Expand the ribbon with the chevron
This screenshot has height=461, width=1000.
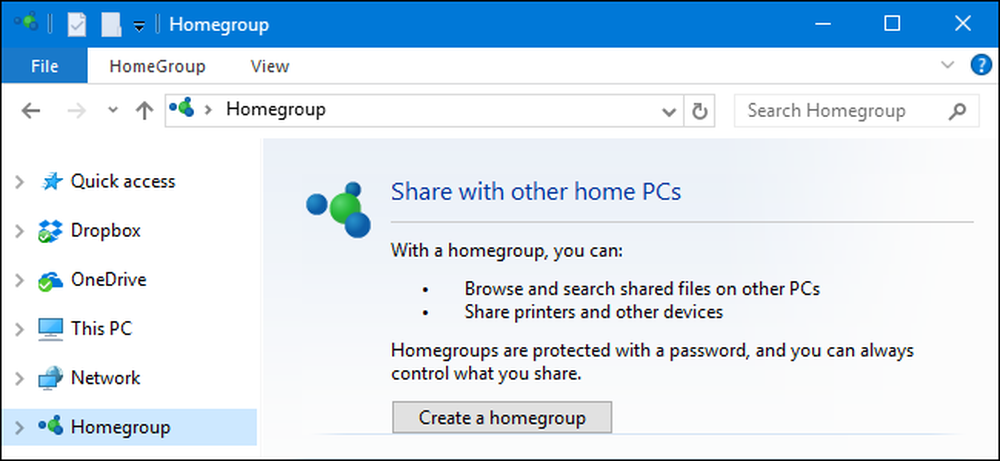[948, 65]
